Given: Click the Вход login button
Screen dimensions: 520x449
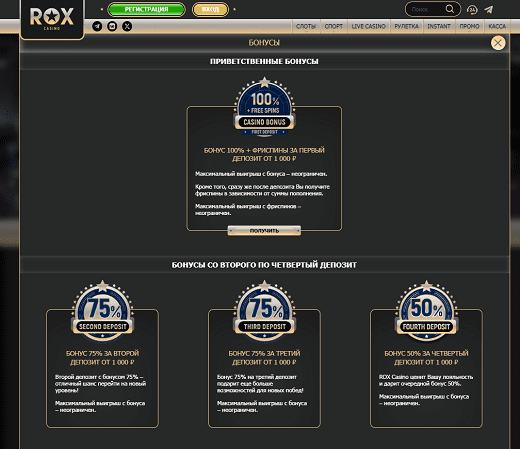Looking at the screenshot, I should 210,9.
